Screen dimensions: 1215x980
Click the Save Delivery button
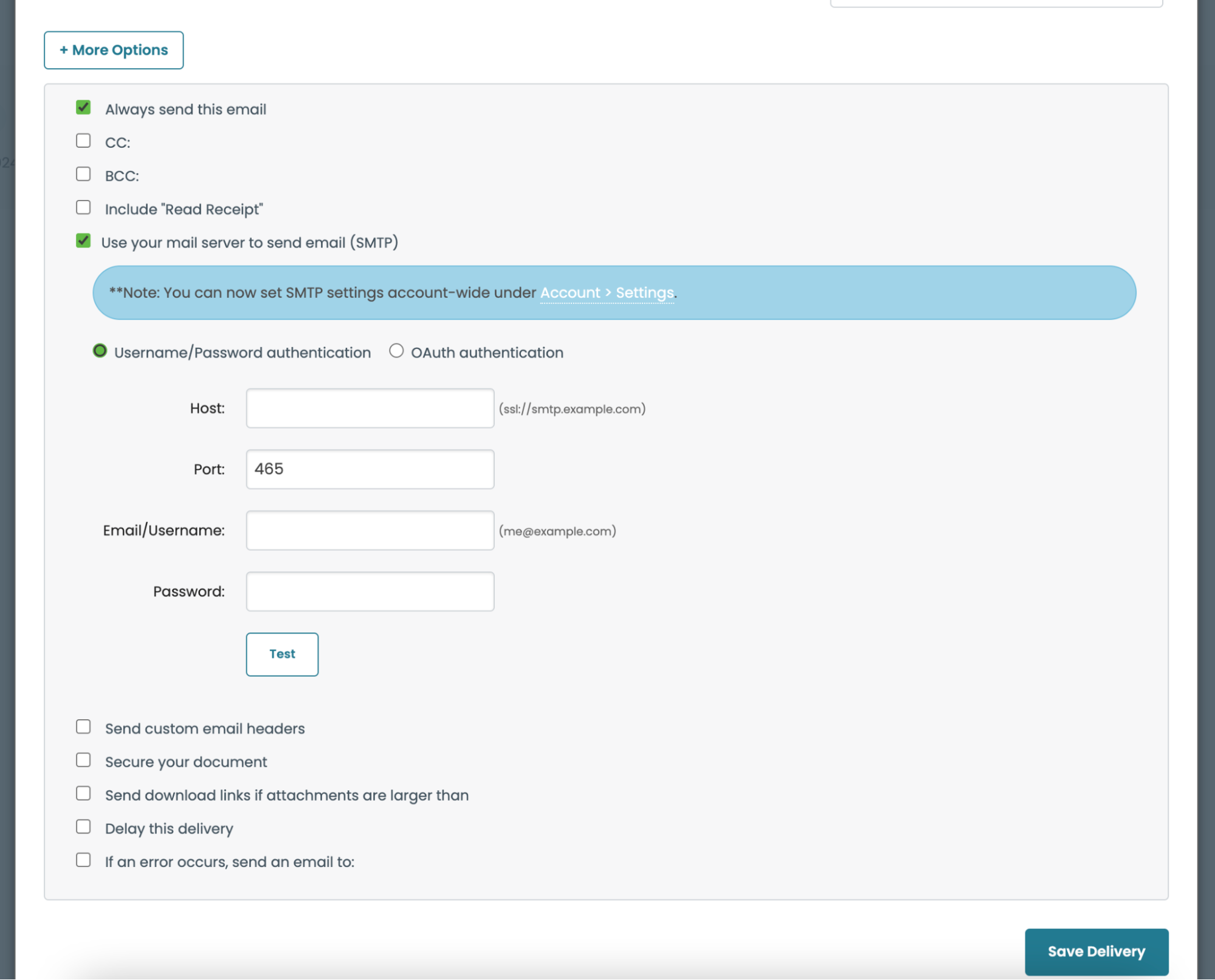click(1096, 951)
